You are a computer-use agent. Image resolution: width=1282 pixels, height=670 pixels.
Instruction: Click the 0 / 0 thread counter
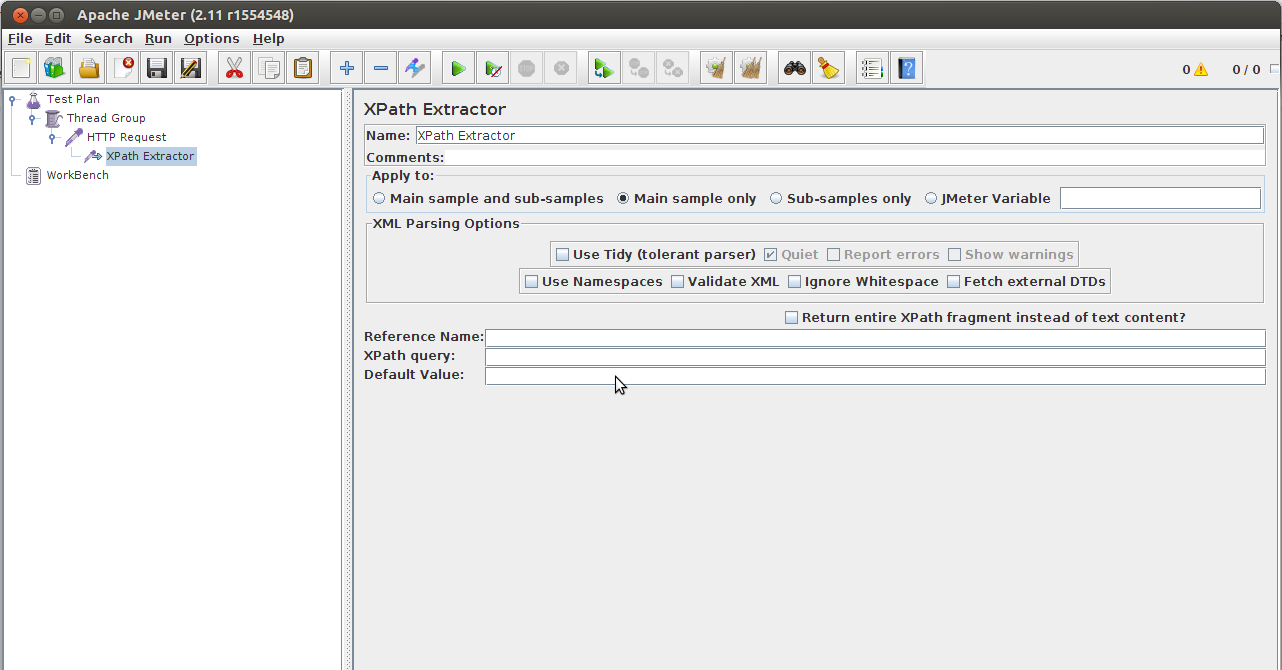point(1246,70)
